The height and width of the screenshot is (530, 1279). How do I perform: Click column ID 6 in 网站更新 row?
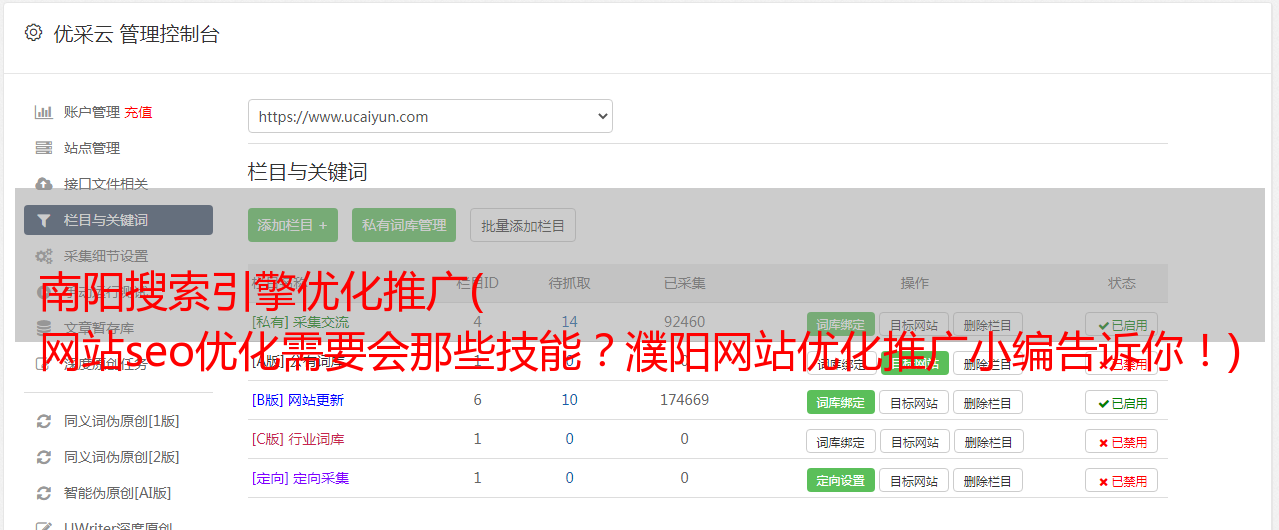[477, 400]
